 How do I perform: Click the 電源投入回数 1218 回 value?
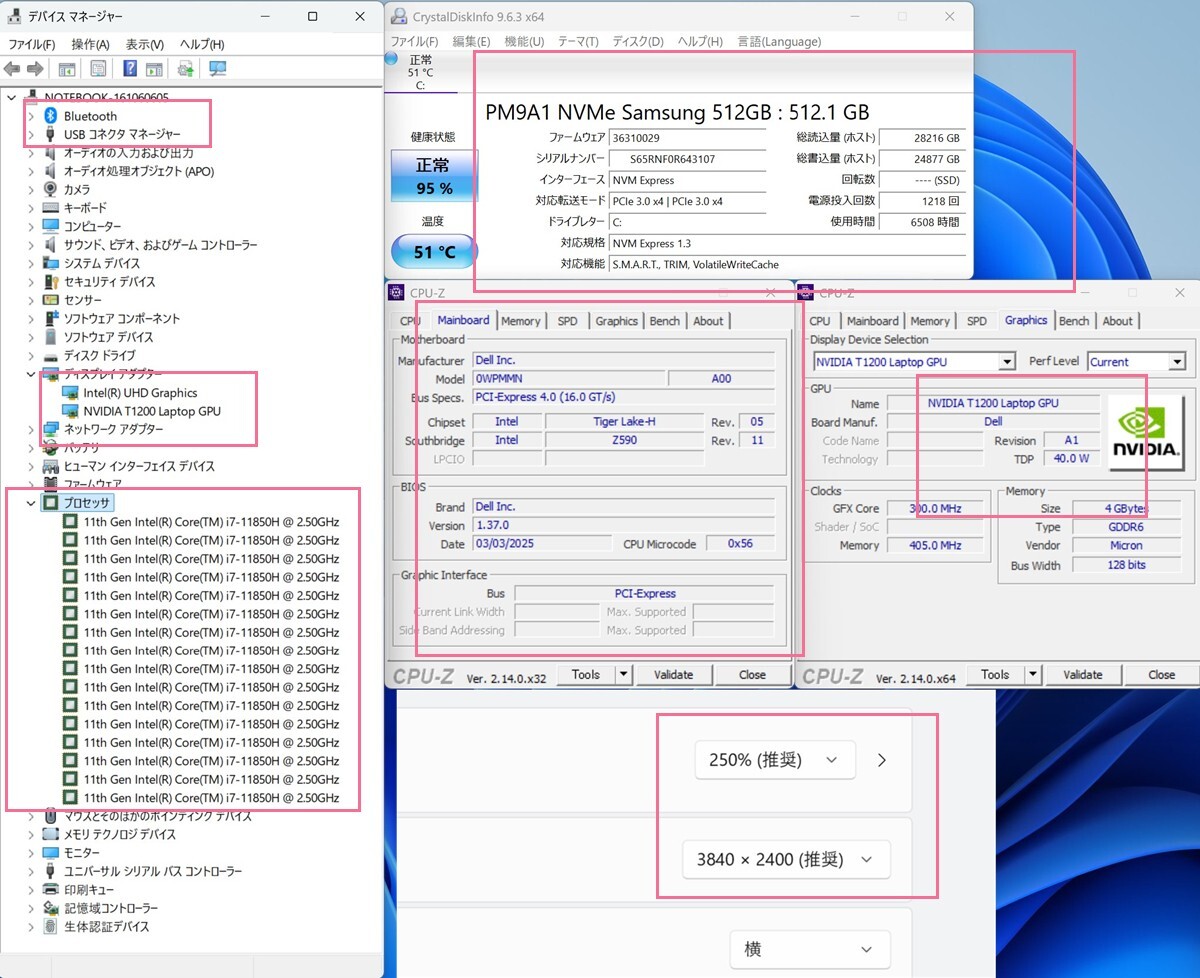tap(922, 201)
